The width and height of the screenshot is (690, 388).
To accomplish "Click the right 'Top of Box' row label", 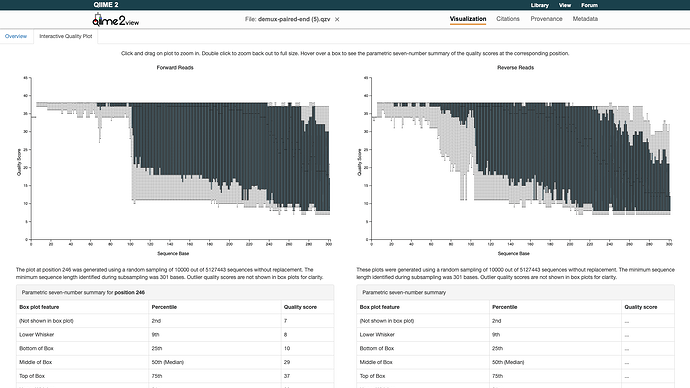I will point(372,376).
